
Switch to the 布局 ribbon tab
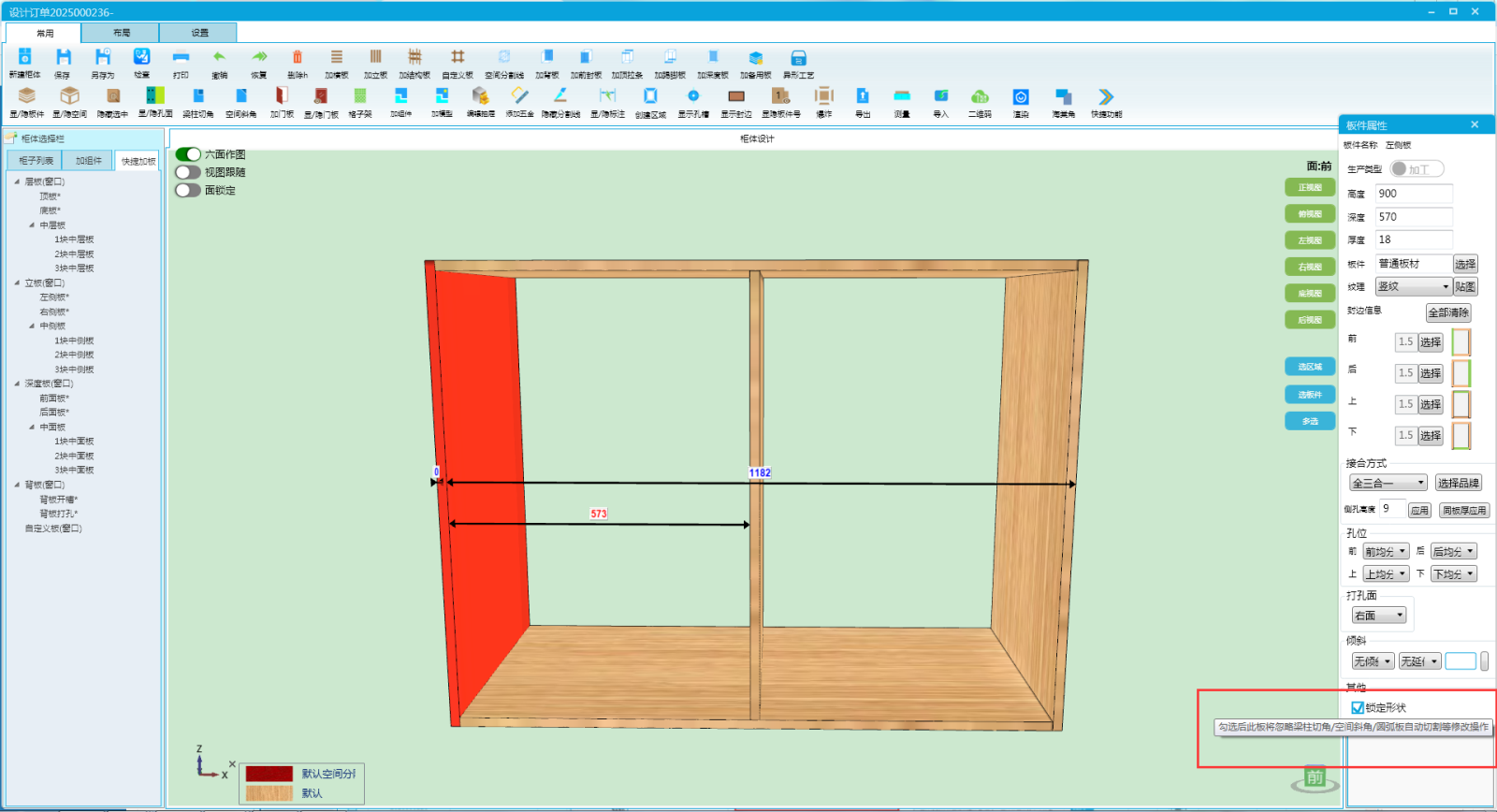121,33
